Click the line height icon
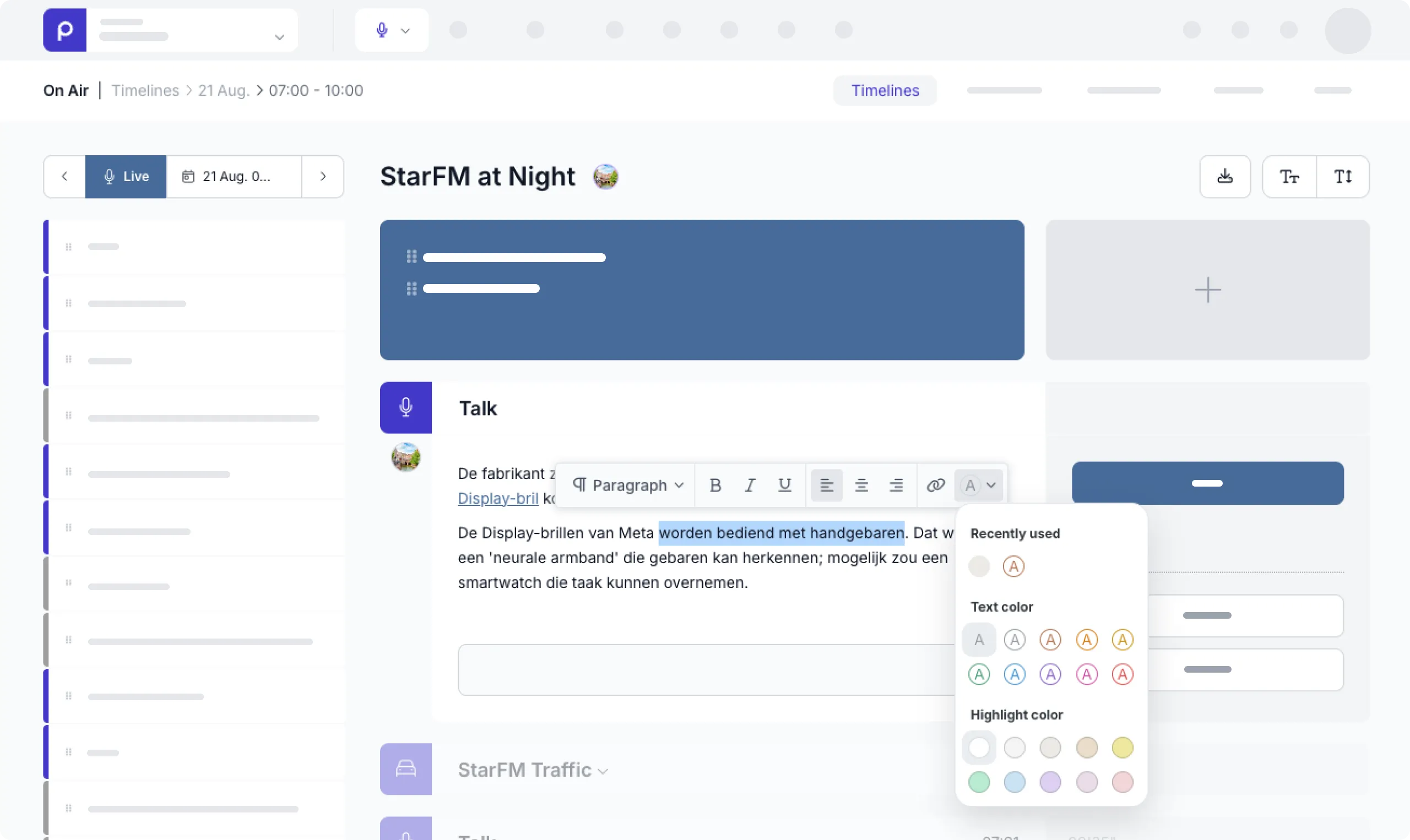This screenshot has width=1410, height=840. pos(1343,177)
